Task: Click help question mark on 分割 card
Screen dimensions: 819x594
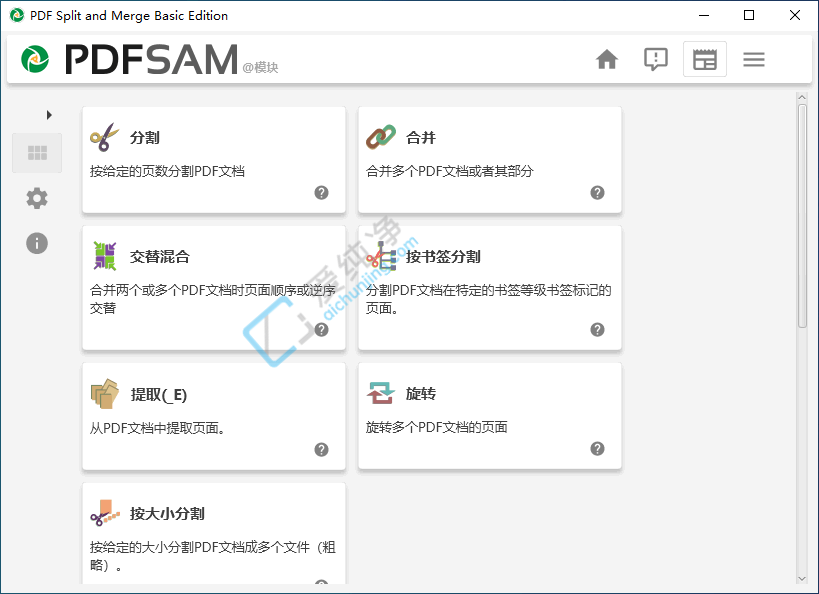Action: pyautogui.click(x=321, y=193)
